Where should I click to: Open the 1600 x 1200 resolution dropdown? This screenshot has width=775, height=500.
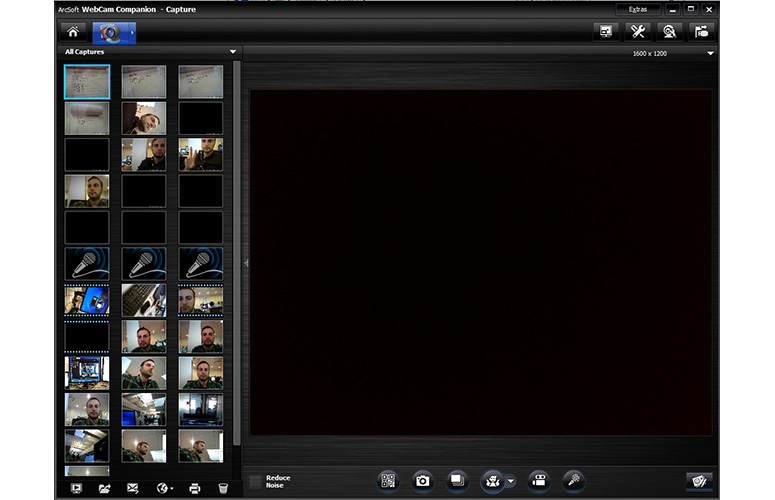click(710, 53)
